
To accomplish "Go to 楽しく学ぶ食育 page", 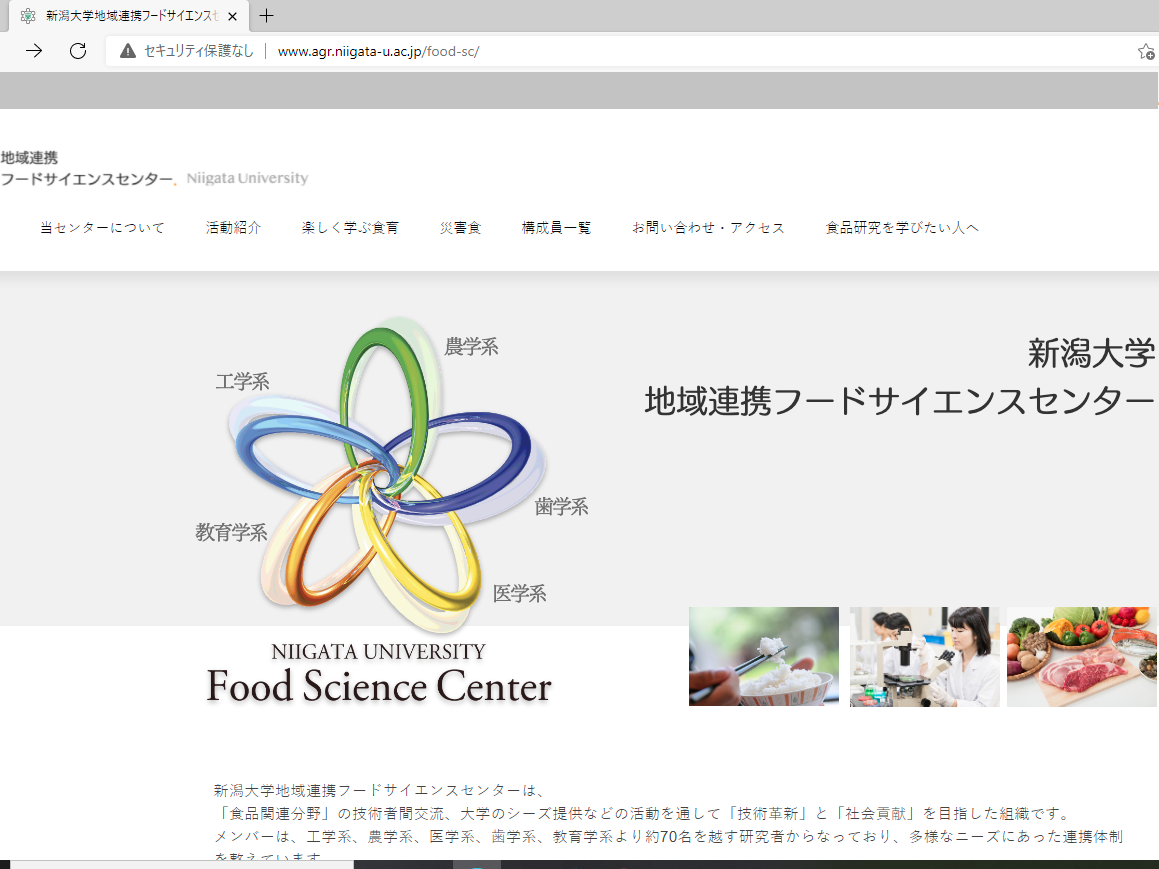I will [x=350, y=228].
